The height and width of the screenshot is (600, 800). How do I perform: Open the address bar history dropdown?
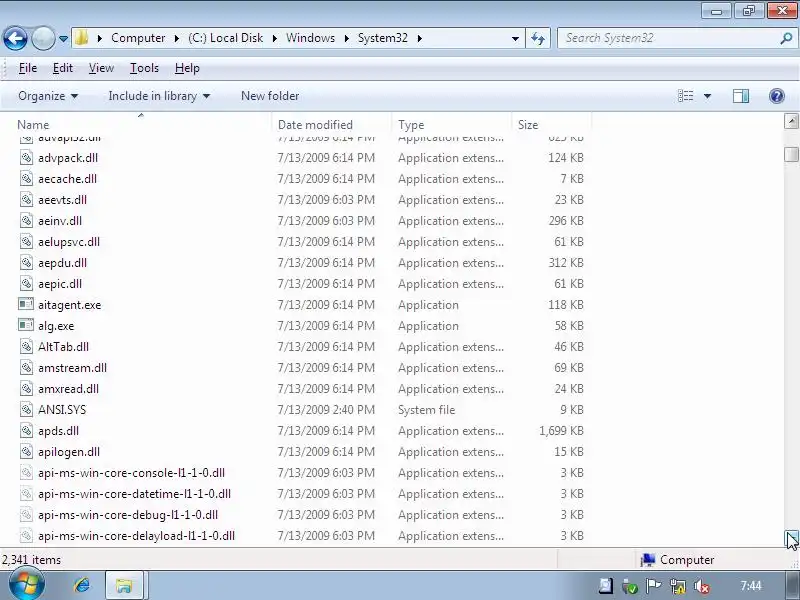point(515,38)
